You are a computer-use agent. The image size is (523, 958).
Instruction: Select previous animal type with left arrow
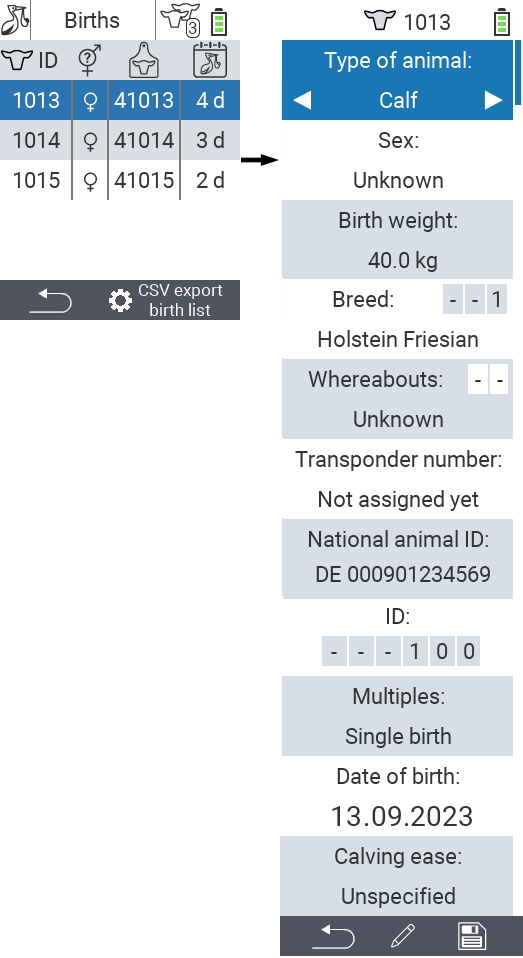[302, 100]
